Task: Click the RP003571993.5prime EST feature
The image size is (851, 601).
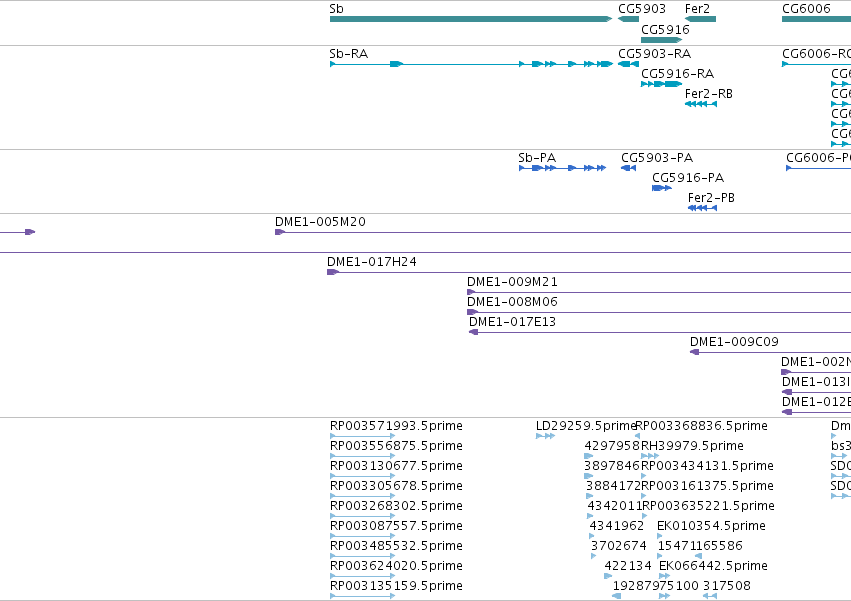Action: [x=362, y=435]
